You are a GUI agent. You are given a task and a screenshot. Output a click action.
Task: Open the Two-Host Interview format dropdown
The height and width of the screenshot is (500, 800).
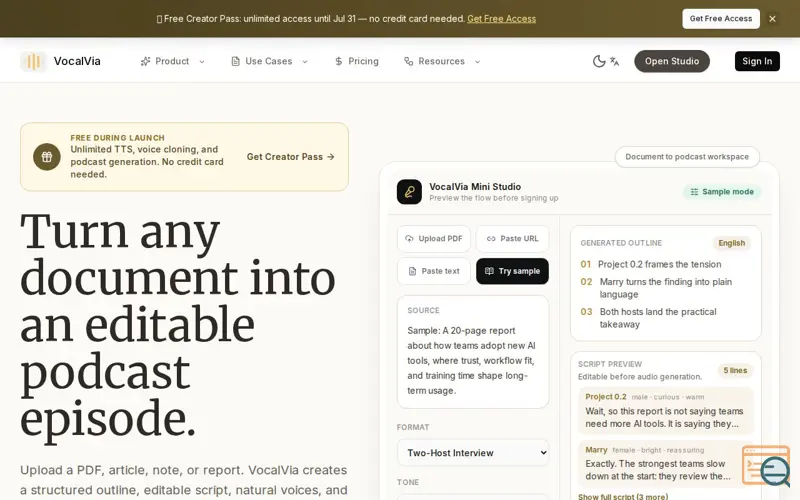click(x=473, y=453)
